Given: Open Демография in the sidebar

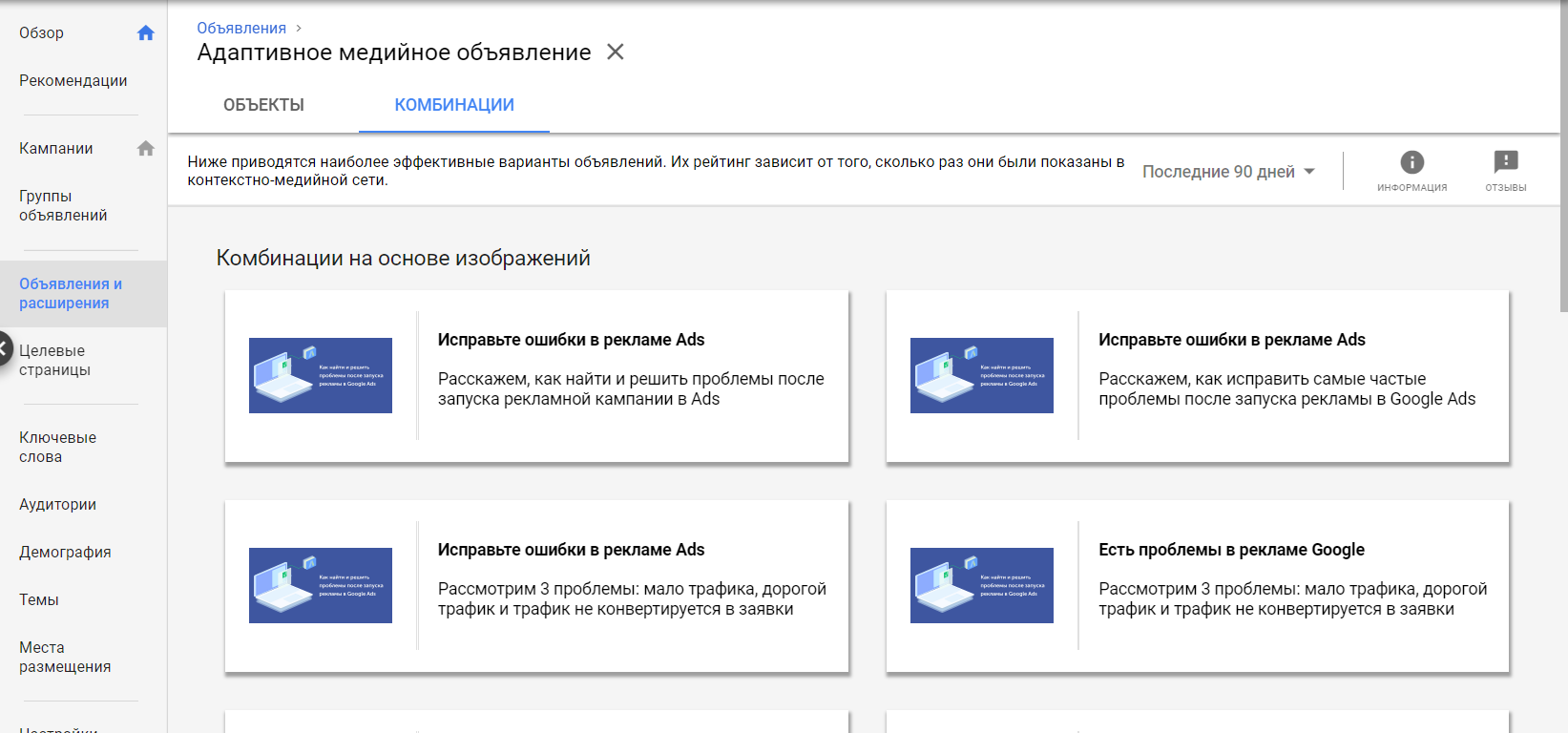Looking at the screenshot, I should pos(65,553).
